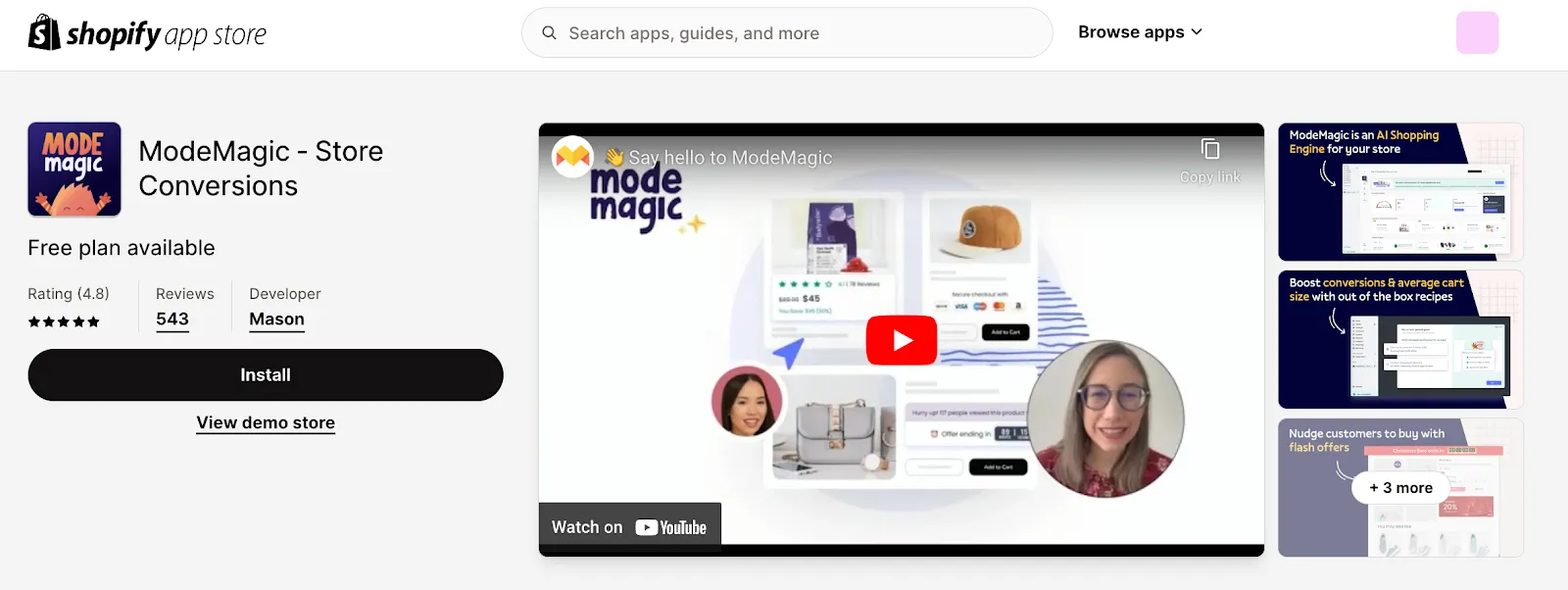The width and height of the screenshot is (1568, 590).
Task: Open the AI Shopping Engine screenshot thumbnail
Action: 1400,192
